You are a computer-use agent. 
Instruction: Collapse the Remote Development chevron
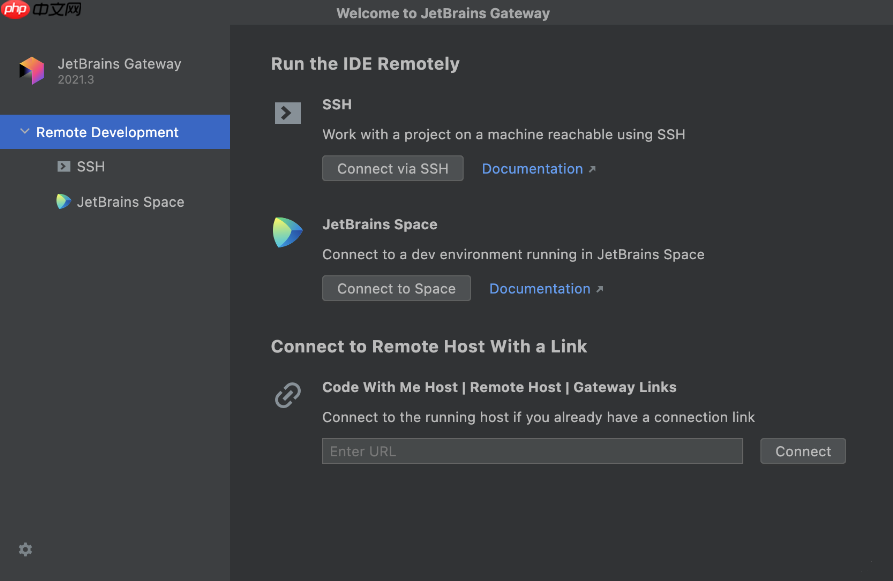pyautogui.click(x=24, y=132)
